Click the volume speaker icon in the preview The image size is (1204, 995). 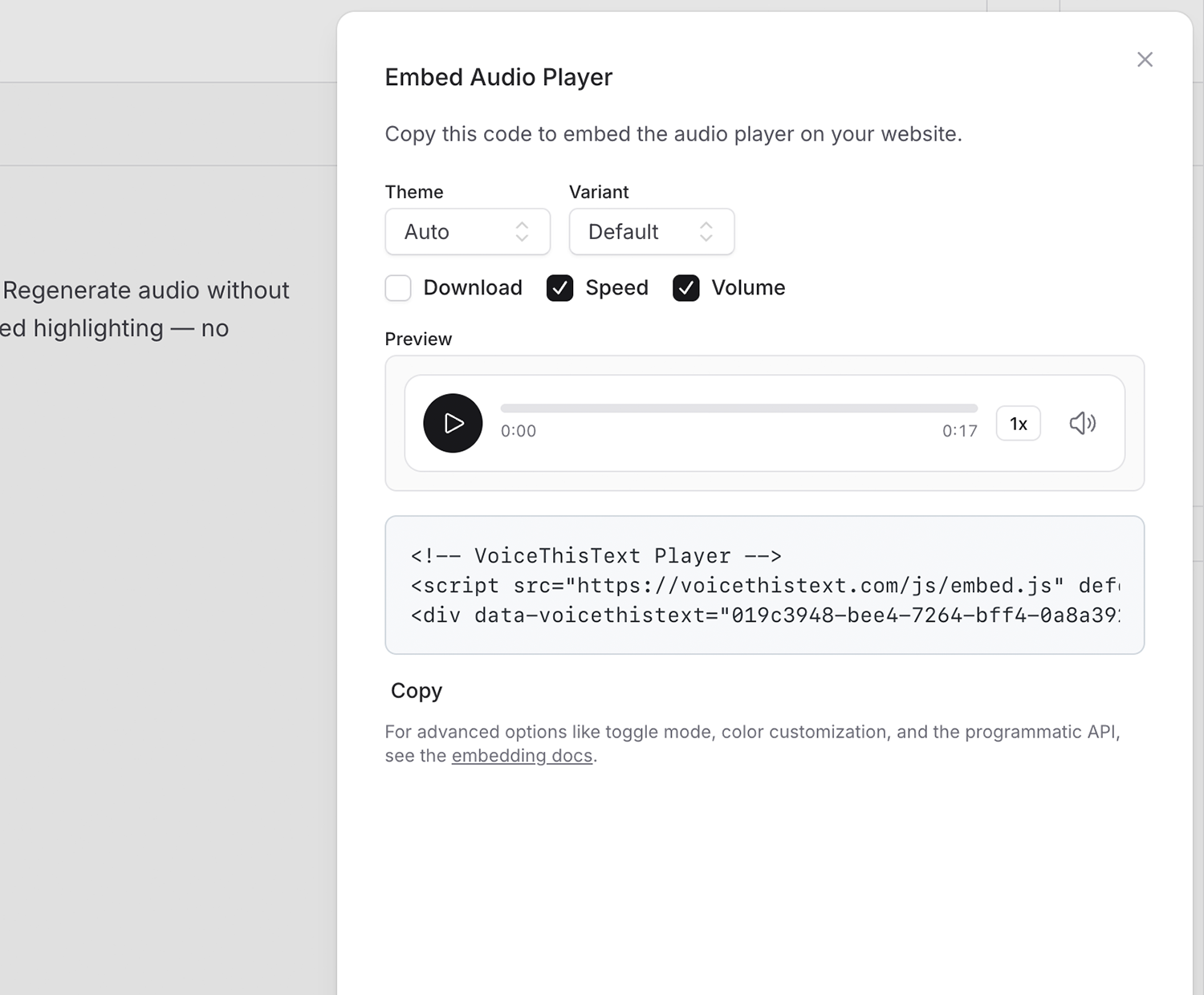point(1082,423)
